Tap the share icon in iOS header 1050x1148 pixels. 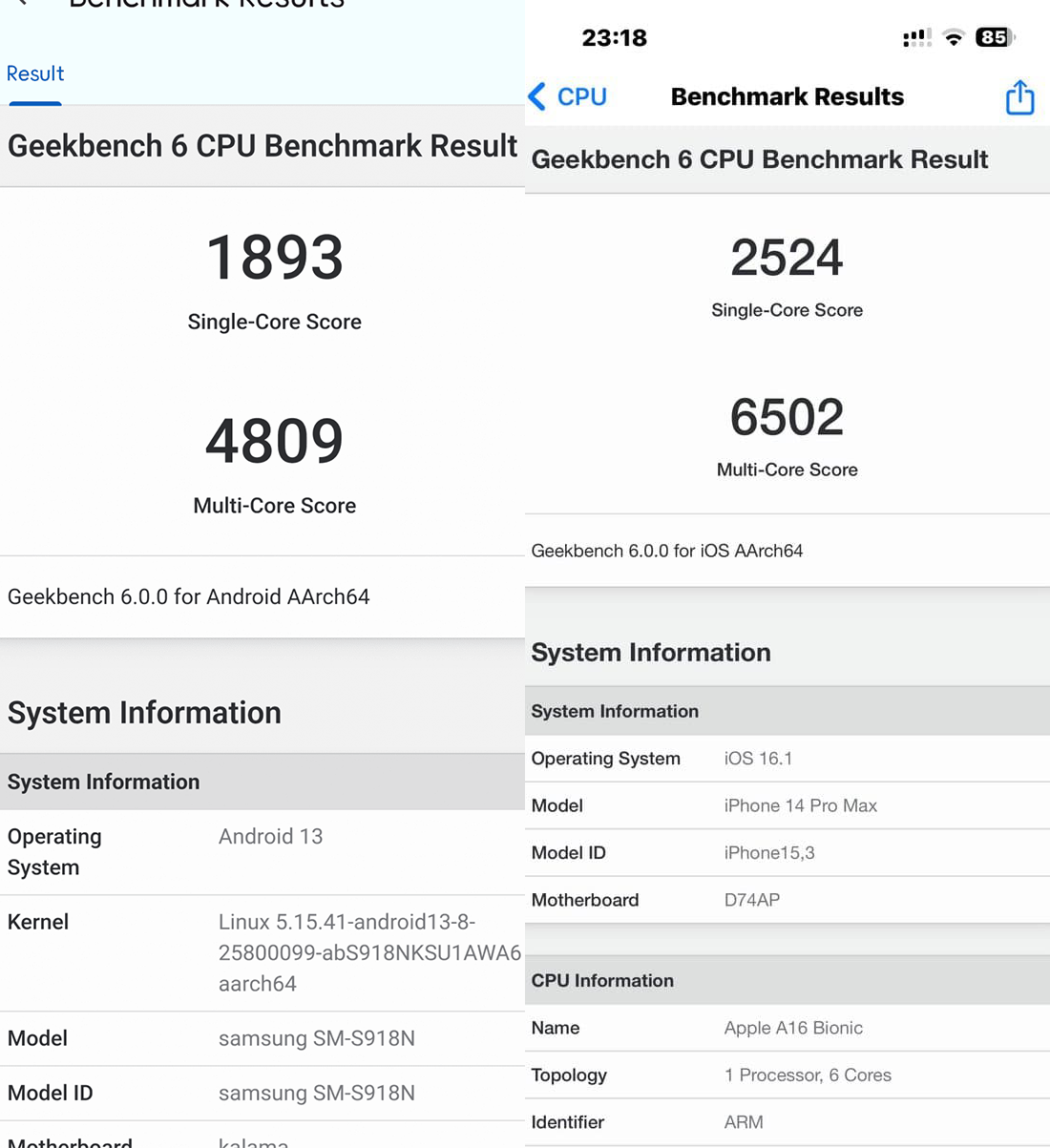click(x=1019, y=97)
